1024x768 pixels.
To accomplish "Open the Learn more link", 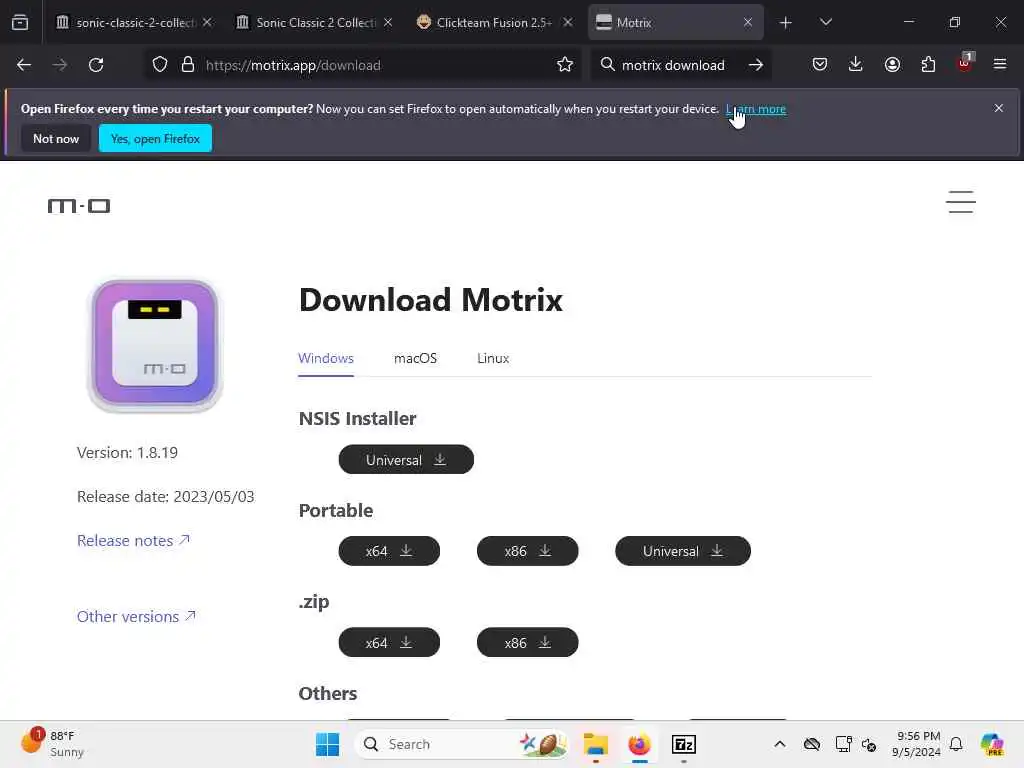I will [756, 109].
